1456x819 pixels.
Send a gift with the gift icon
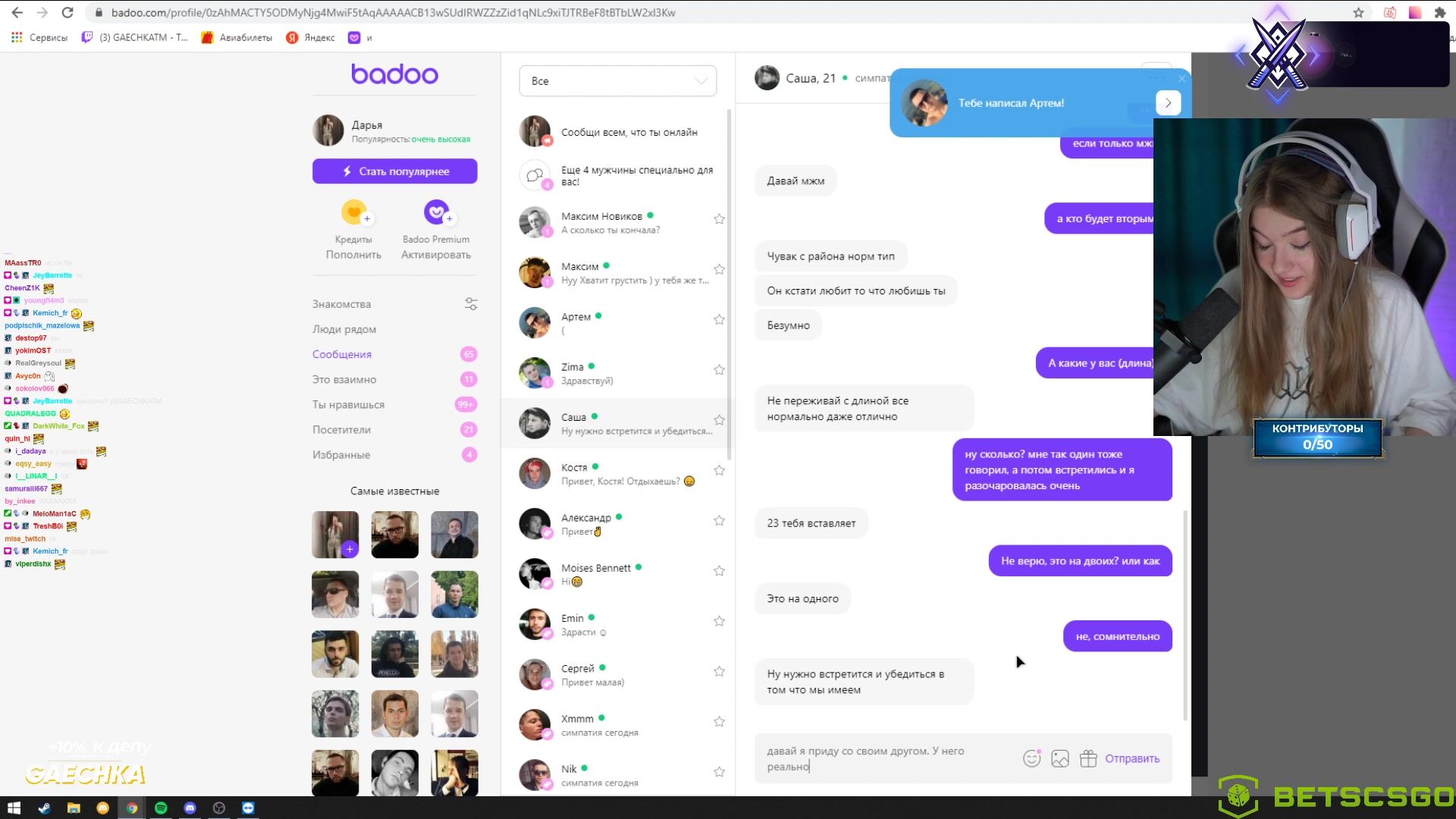[x=1088, y=758]
